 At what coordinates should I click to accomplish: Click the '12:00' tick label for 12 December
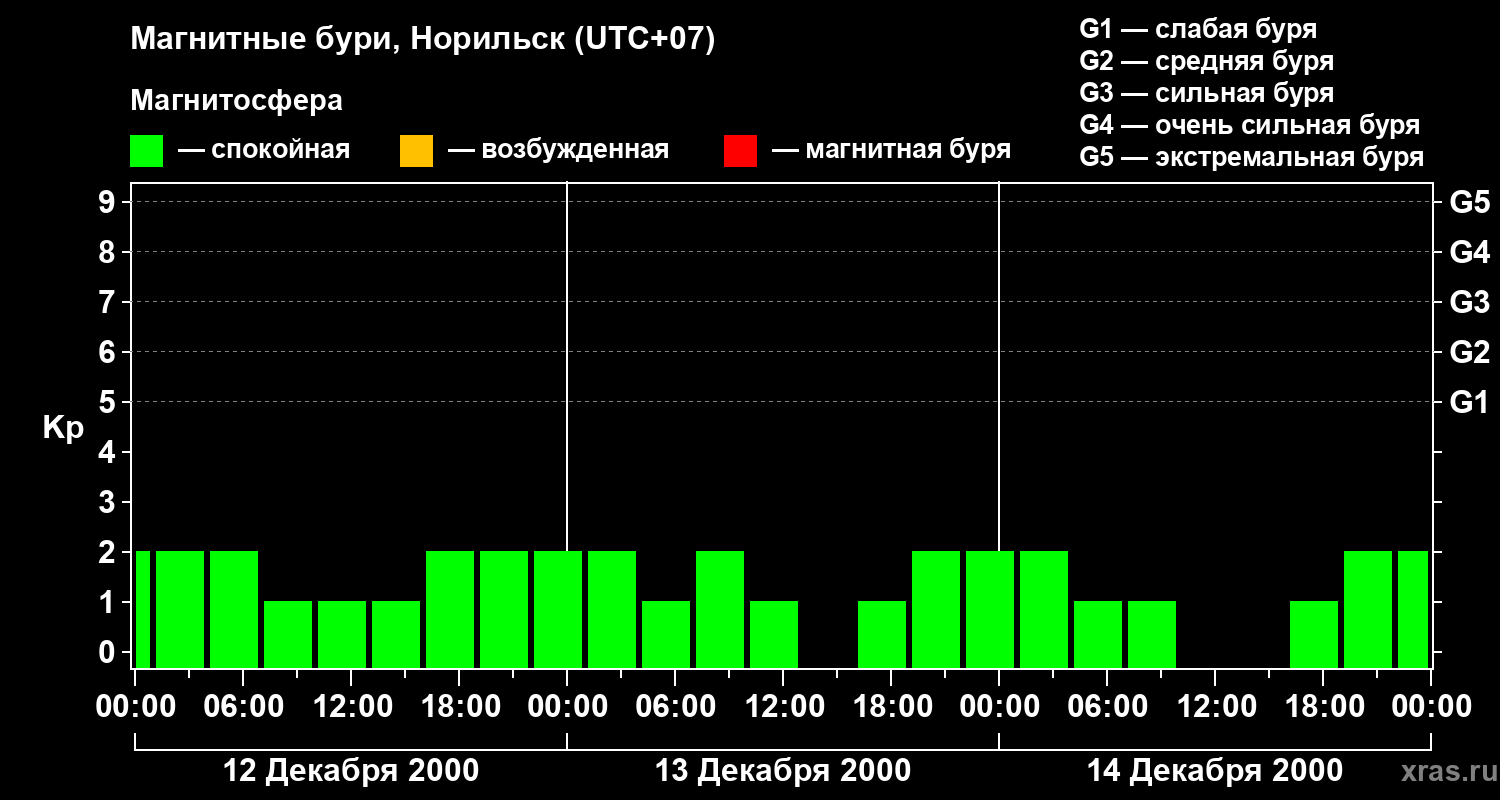pos(351,706)
